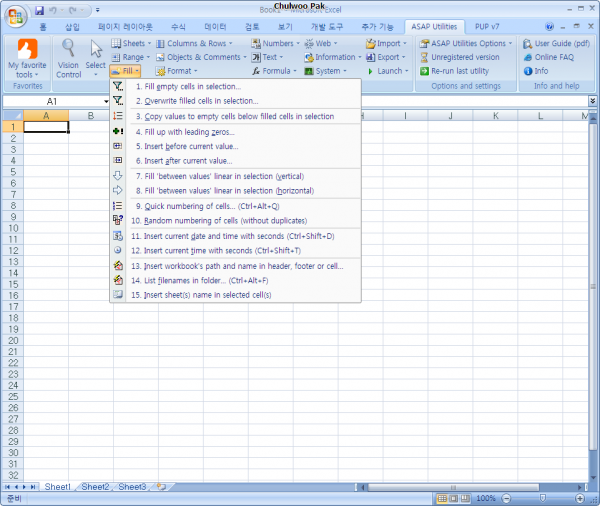Image resolution: width=600 pixels, height=506 pixels.
Task: Click the Info icon in Info and help
Action: coord(528,71)
